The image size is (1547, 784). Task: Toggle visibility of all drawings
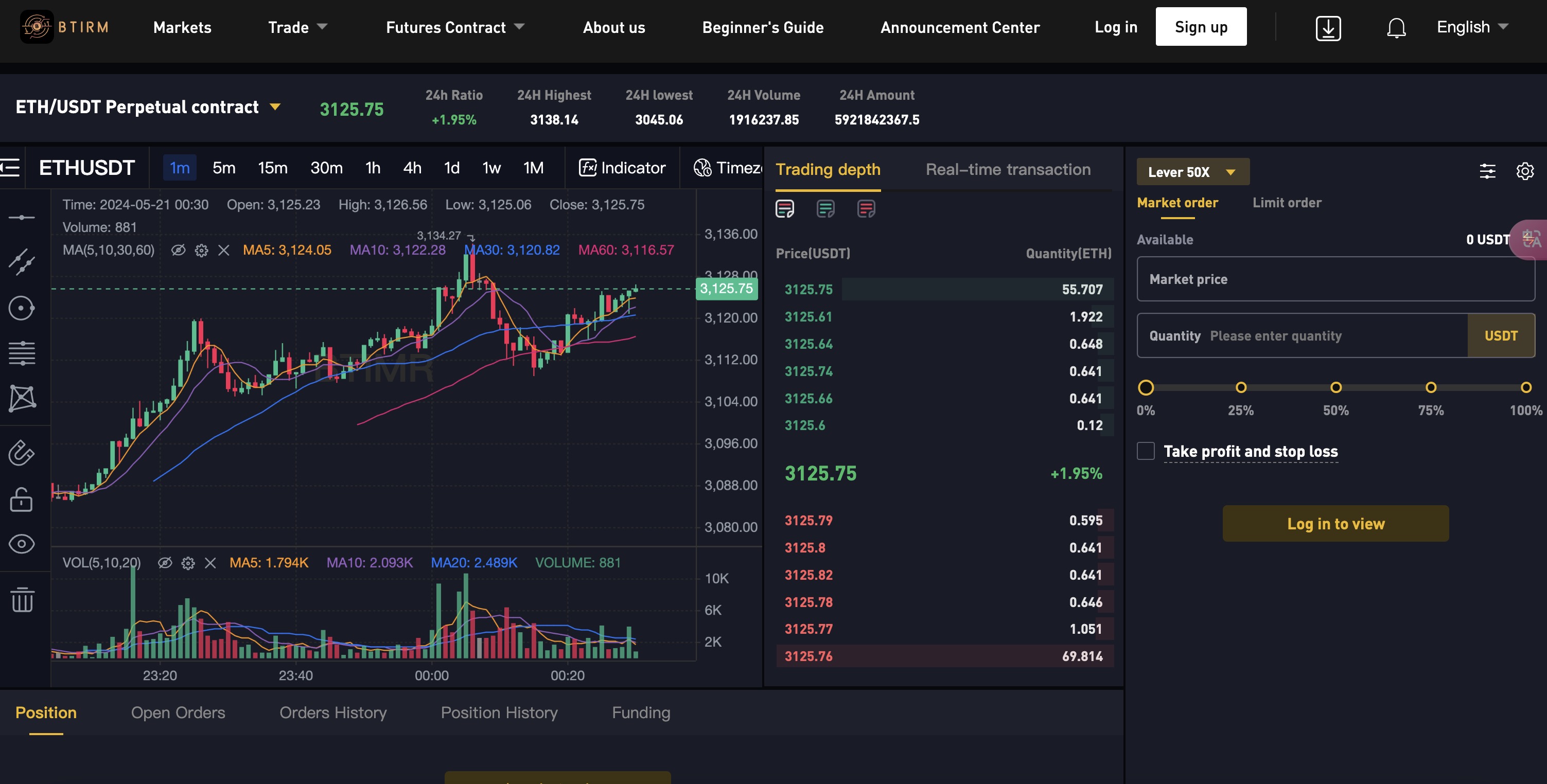click(x=22, y=544)
